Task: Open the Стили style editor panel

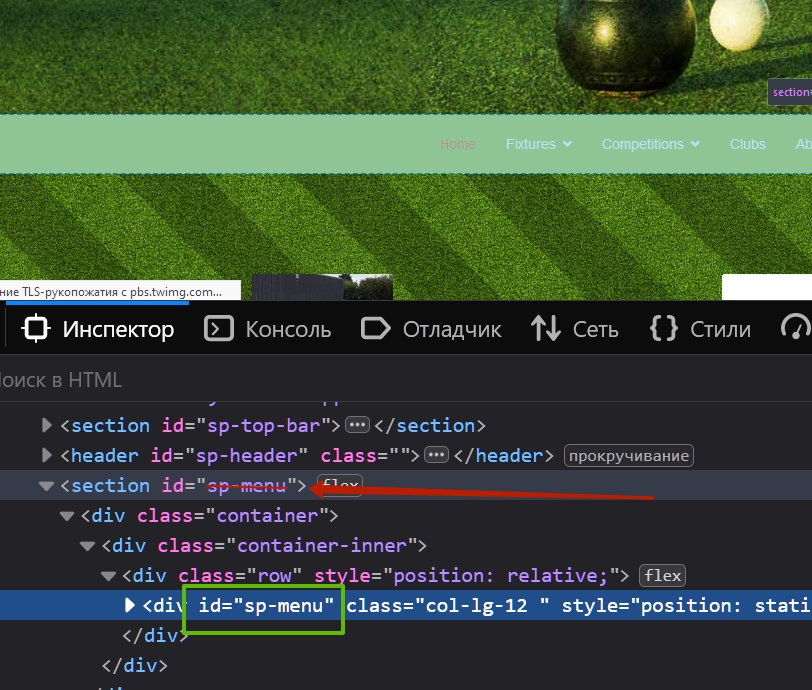Action: 700,329
